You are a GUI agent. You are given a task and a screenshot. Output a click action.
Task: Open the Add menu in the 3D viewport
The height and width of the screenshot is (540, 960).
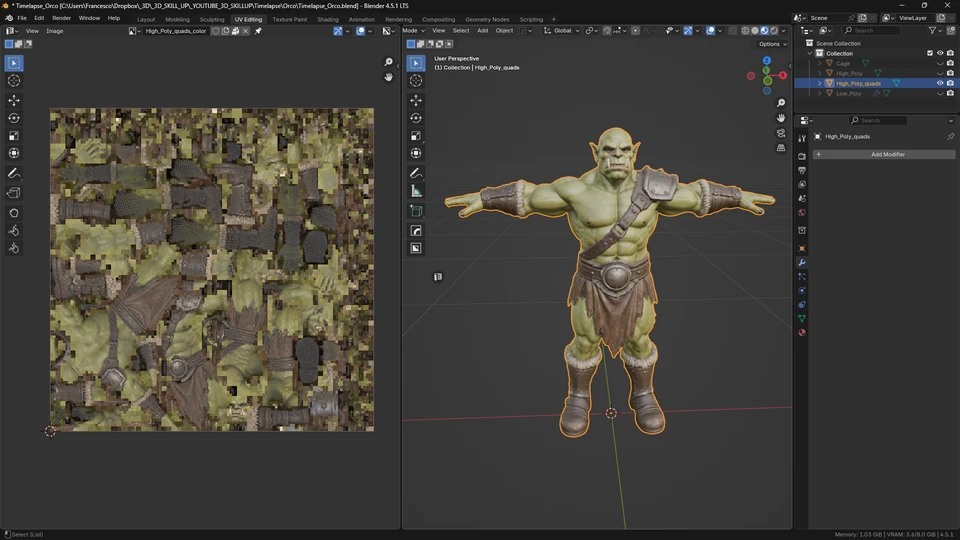click(x=482, y=31)
